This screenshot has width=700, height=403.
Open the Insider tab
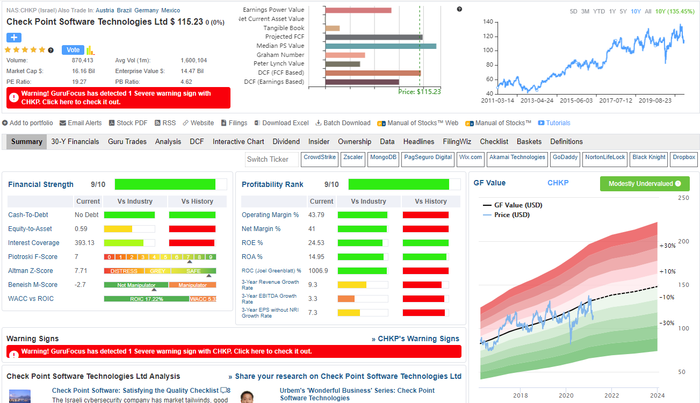(x=319, y=141)
